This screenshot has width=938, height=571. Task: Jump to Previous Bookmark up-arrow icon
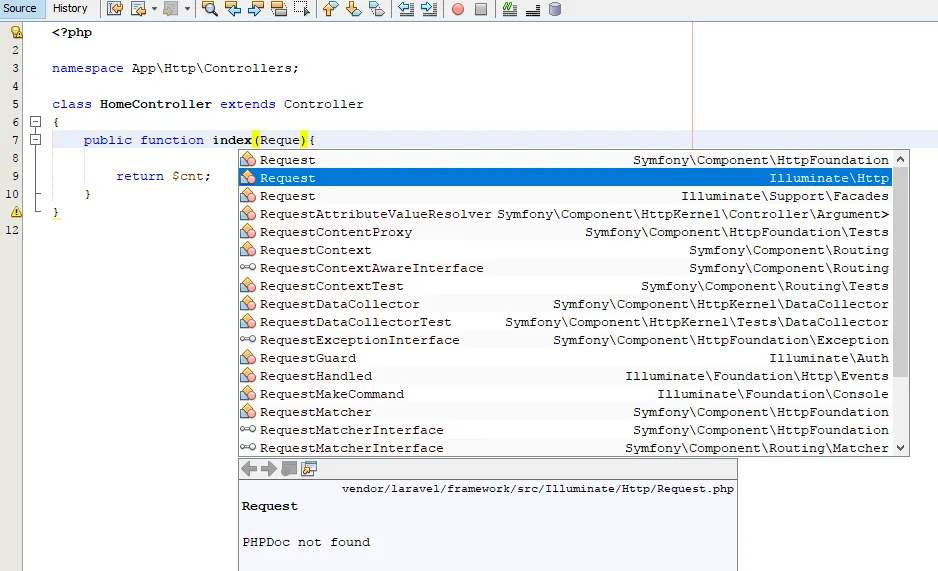pyautogui.click(x=330, y=9)
